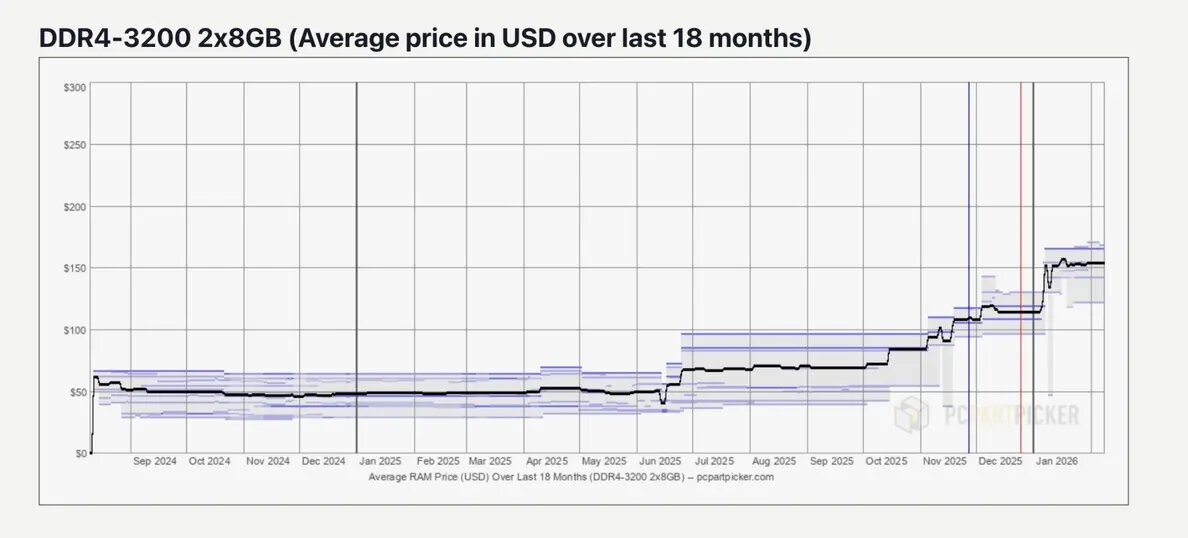Click the $150 y-axis label

coord(75,268)
